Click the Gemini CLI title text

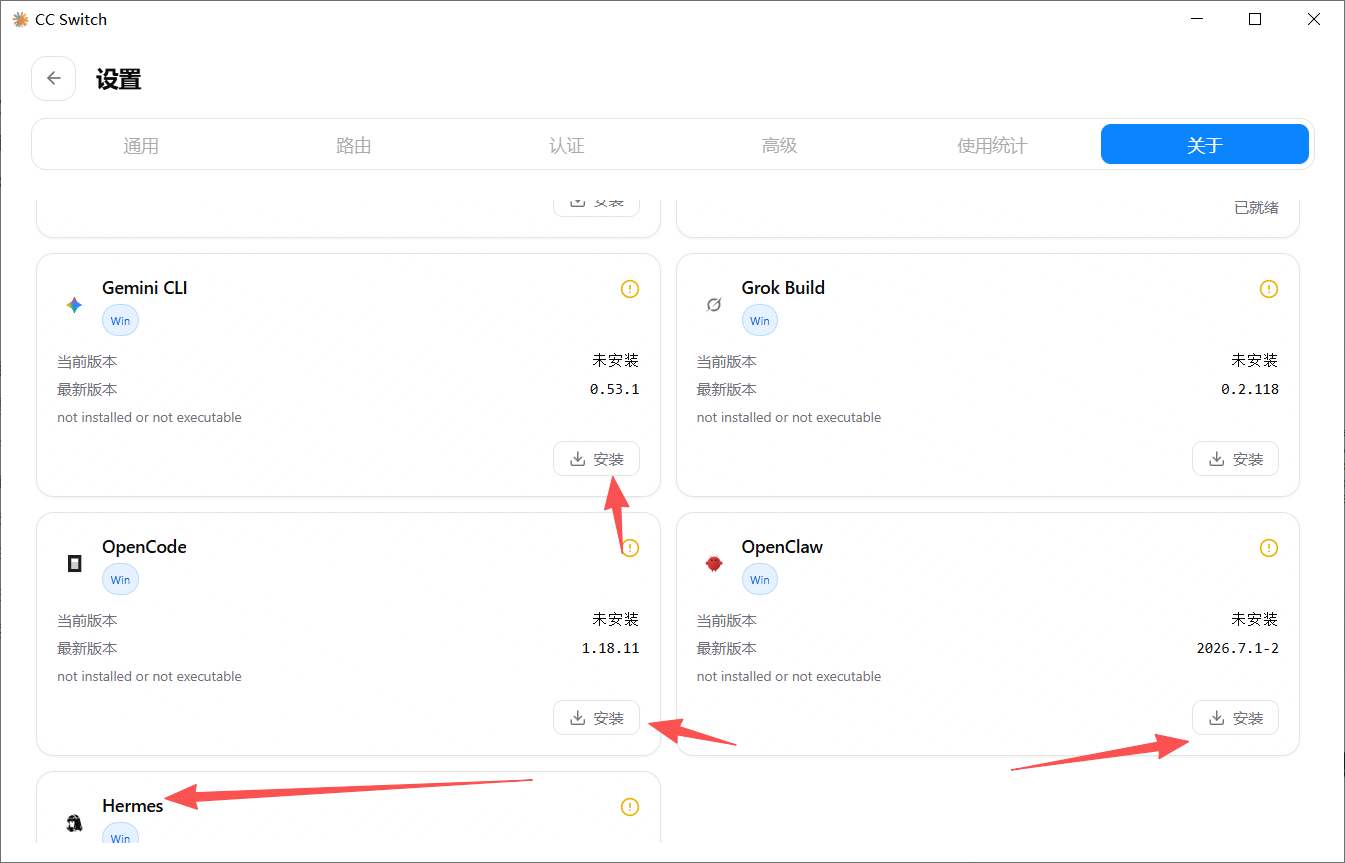pos(145,288)
